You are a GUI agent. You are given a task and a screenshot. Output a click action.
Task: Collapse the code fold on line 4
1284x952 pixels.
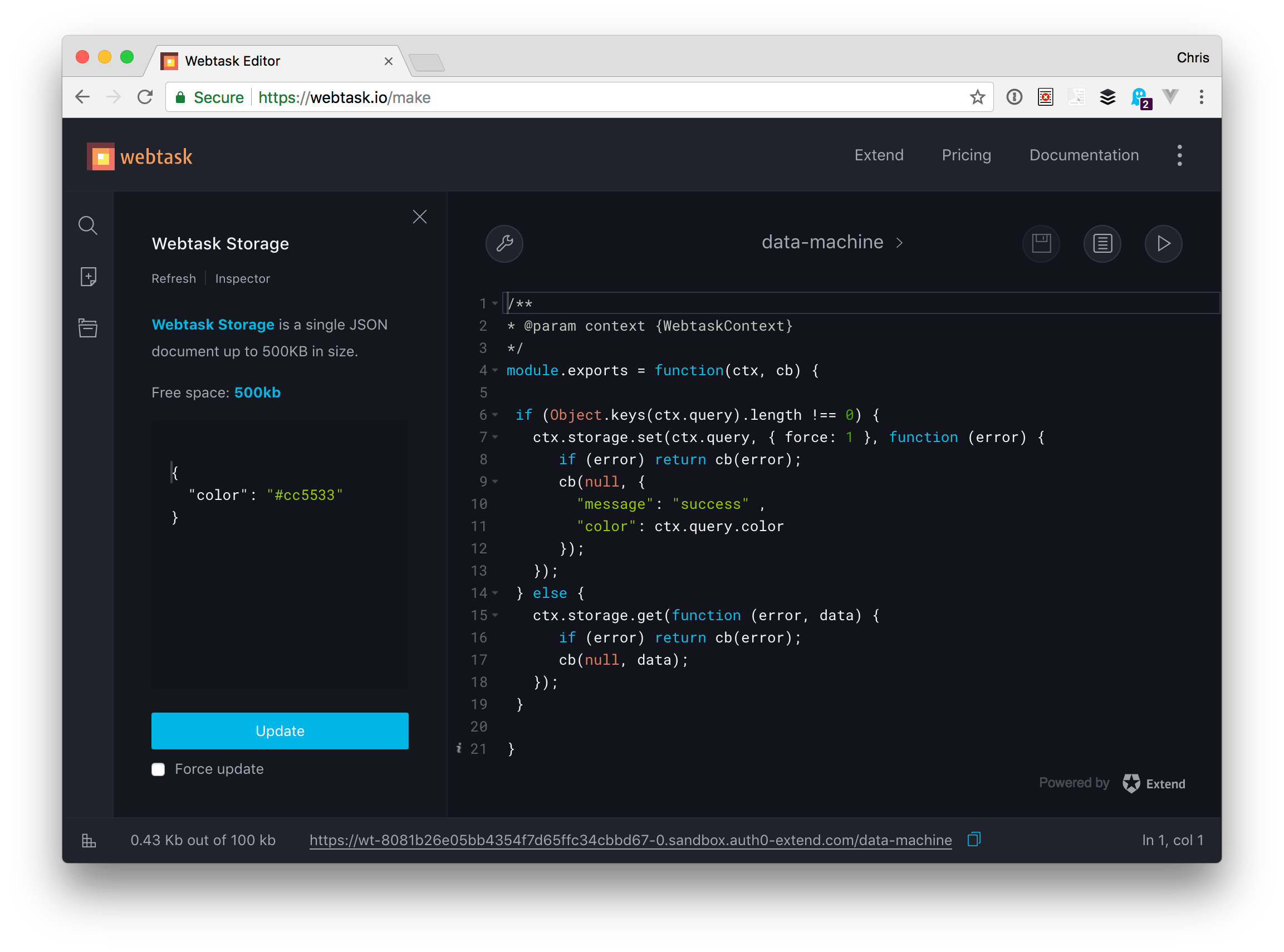pos(494,371)
